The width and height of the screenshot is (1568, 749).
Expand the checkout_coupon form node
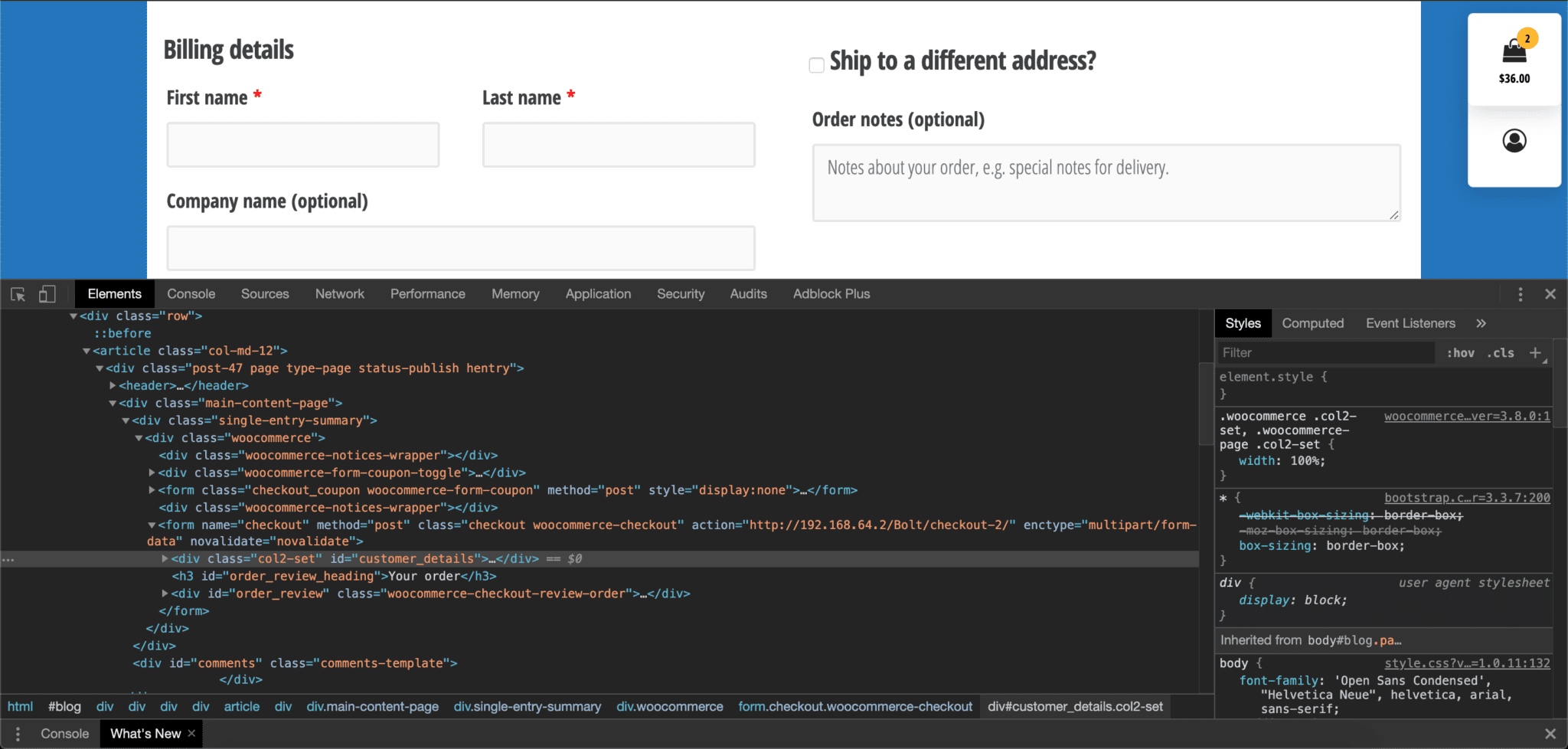pyautogui.click(x=152, y=490)
